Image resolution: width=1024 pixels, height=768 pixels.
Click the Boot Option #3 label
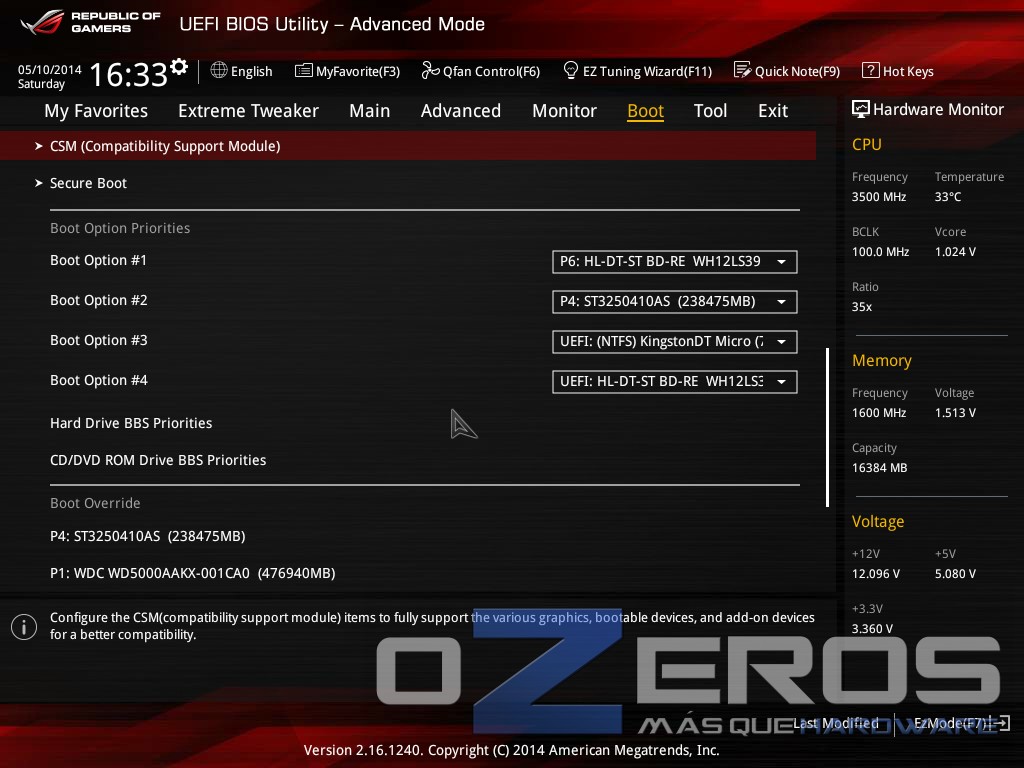[x=99, y=340]
